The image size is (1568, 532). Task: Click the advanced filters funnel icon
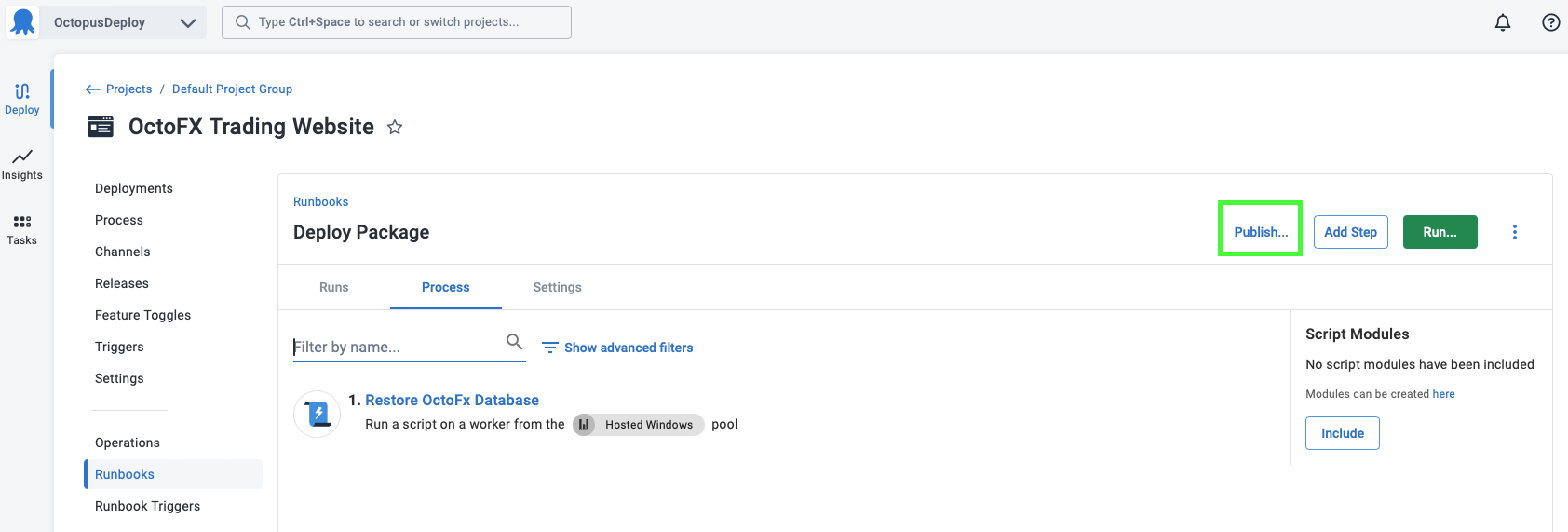(x=550, y=348)
